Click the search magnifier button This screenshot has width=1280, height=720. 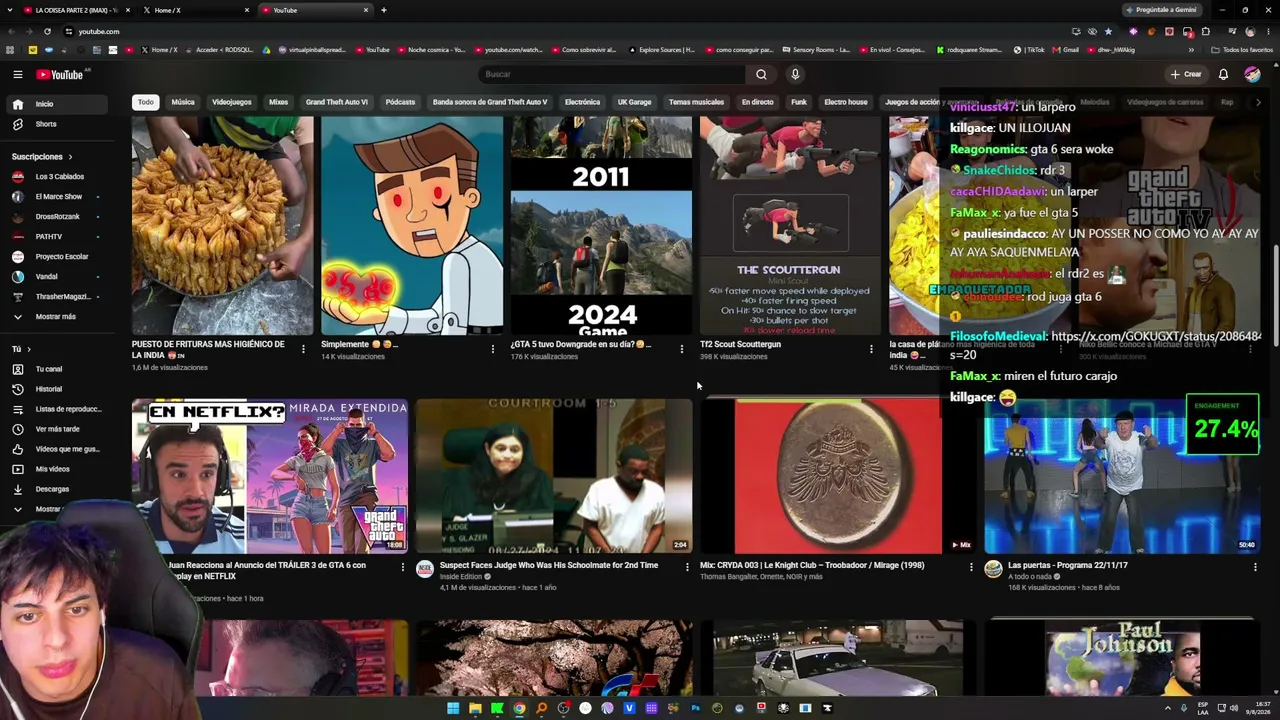[x=761, y=74]
